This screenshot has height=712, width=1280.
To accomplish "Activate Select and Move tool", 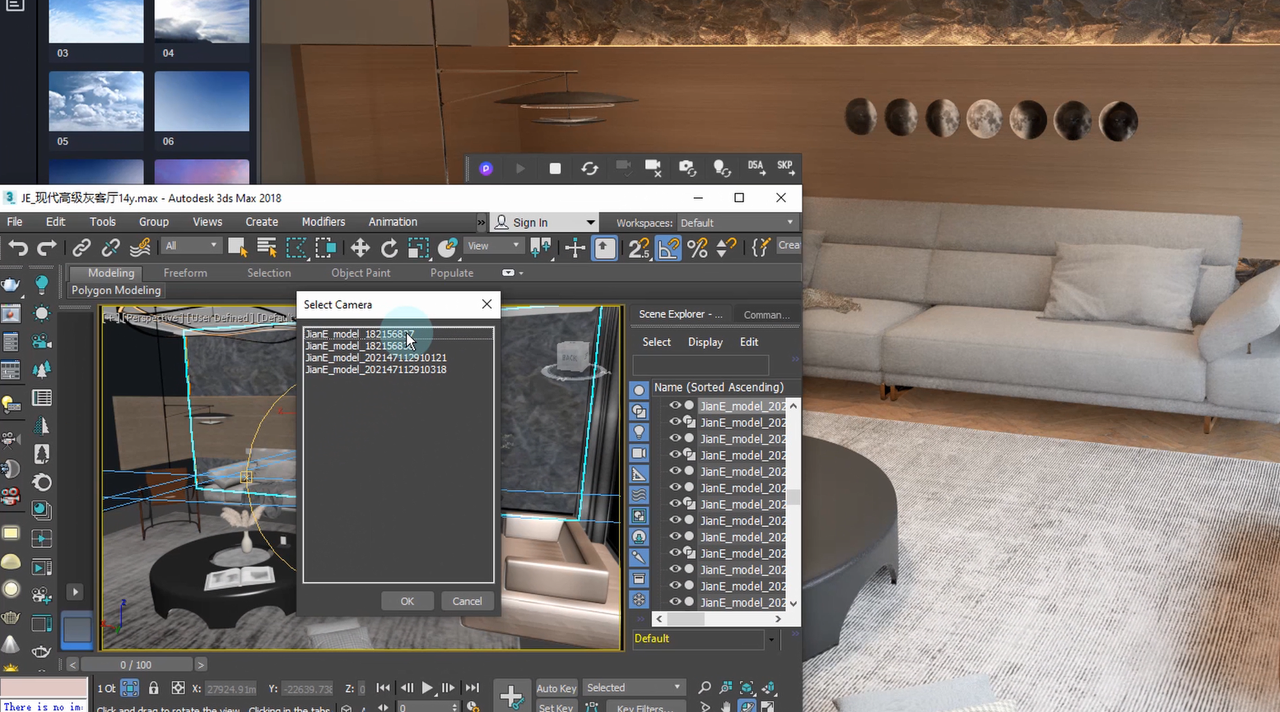I will tap(360, 248).
